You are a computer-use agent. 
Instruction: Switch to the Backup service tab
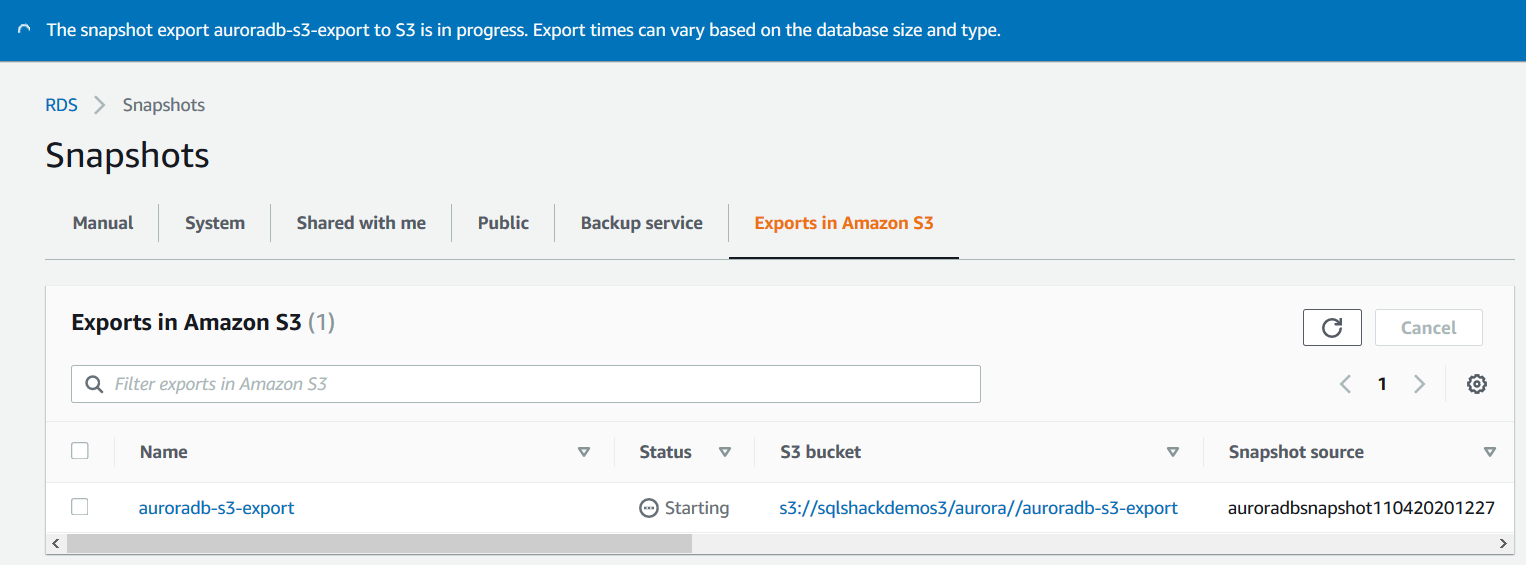(641, 223)
